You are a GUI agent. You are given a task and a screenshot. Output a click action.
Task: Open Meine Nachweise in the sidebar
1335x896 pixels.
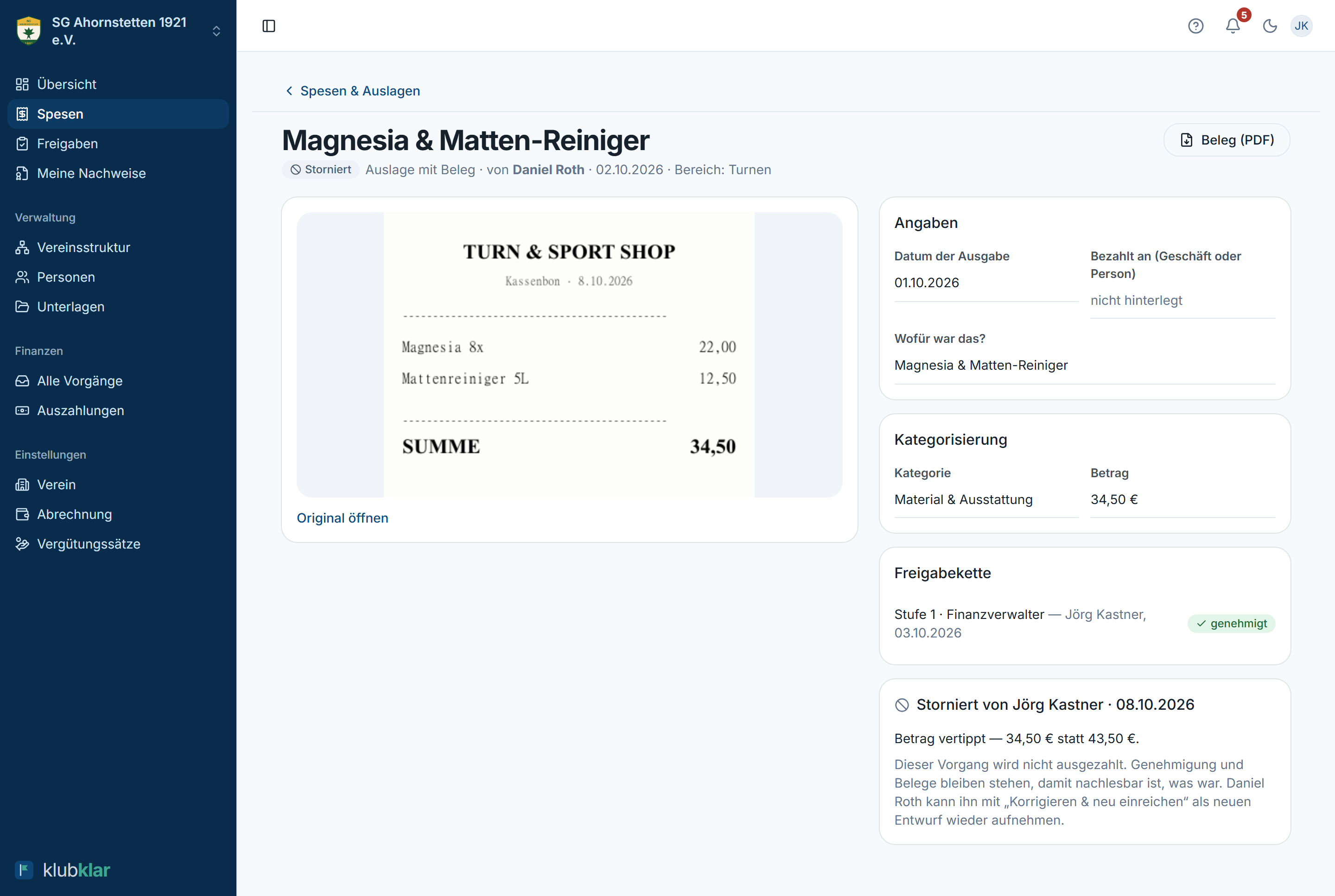(118, 173)
